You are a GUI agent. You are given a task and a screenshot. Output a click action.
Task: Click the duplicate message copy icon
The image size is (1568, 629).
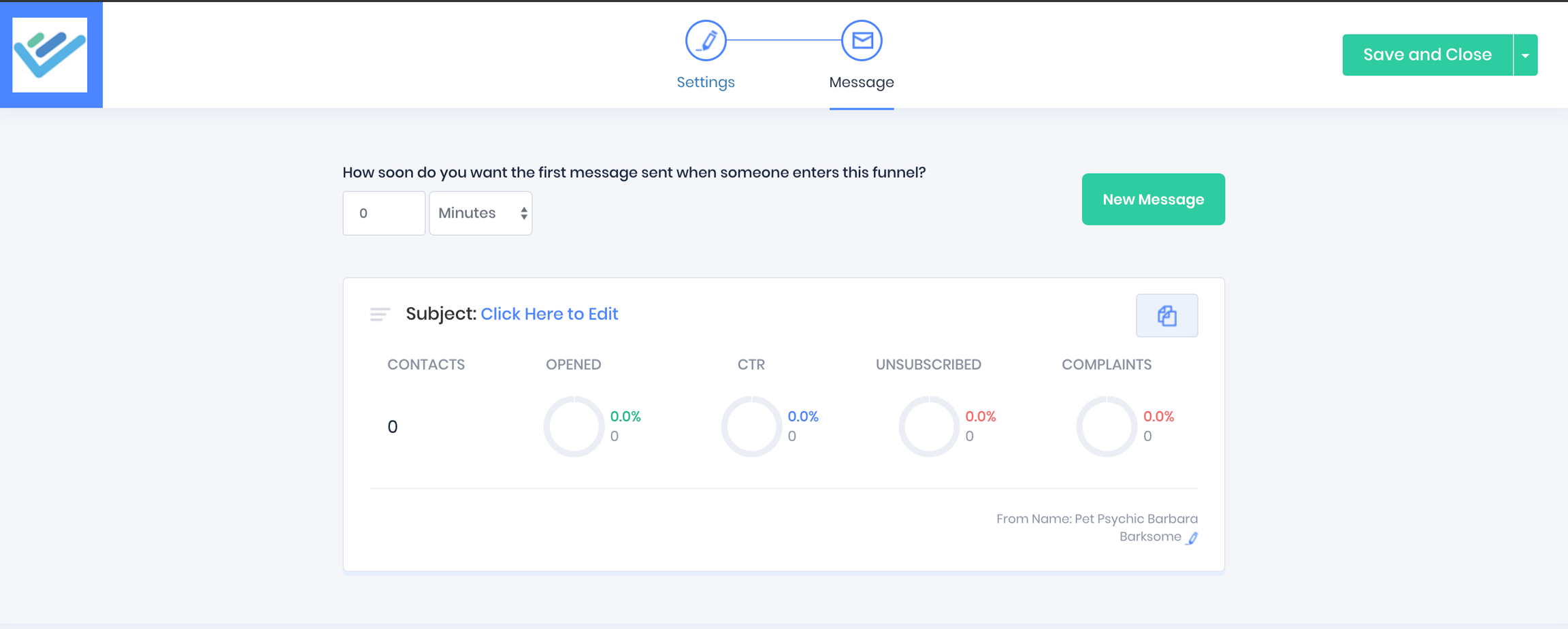(1166, 316)
